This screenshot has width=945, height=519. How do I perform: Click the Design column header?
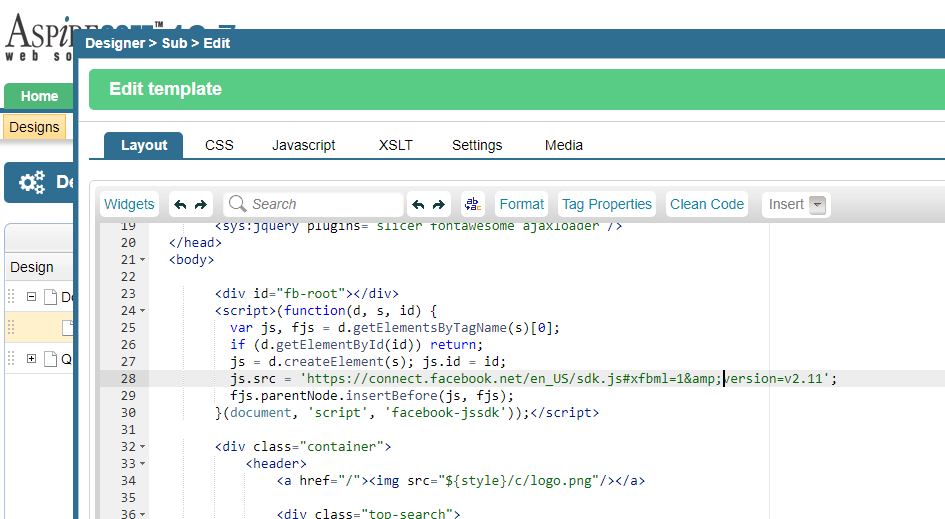tap(32, 267)
